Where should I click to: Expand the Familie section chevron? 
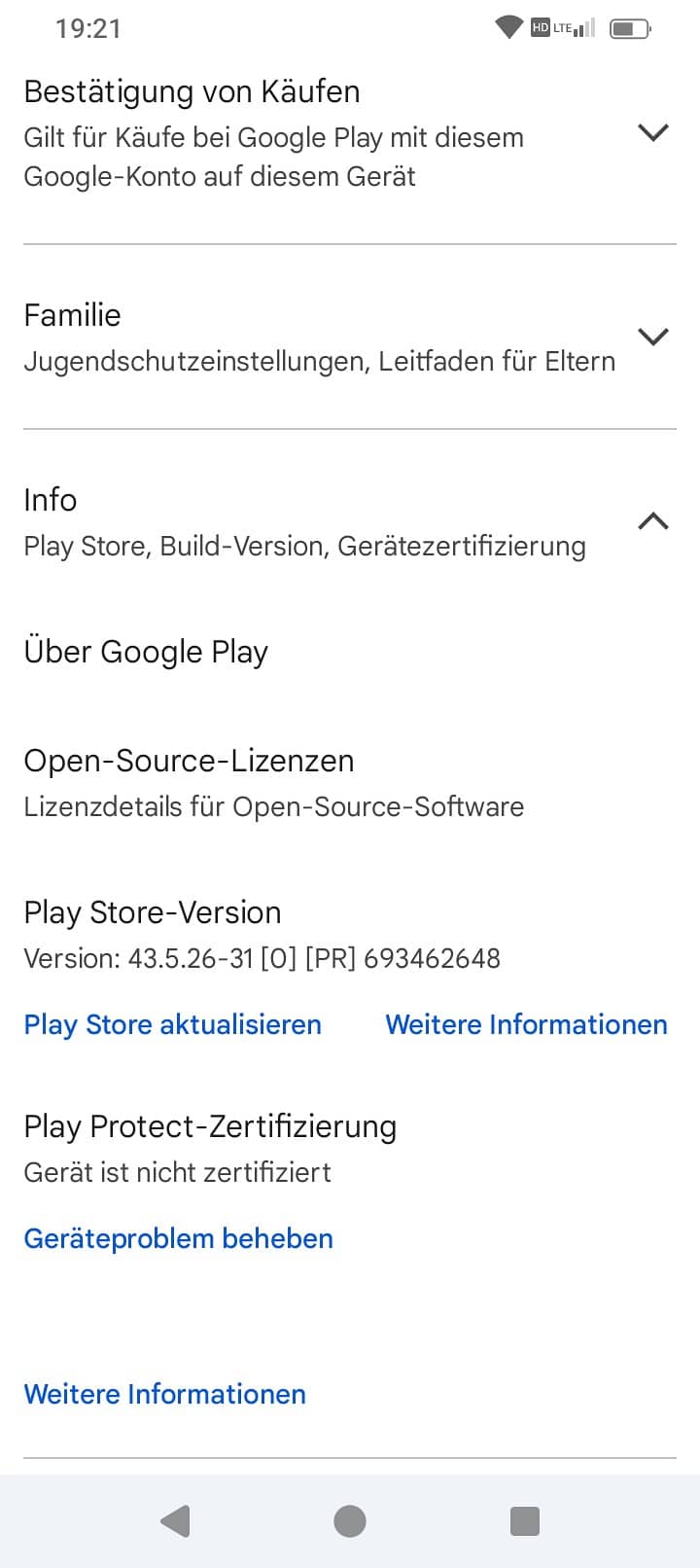tap(652, 337)
